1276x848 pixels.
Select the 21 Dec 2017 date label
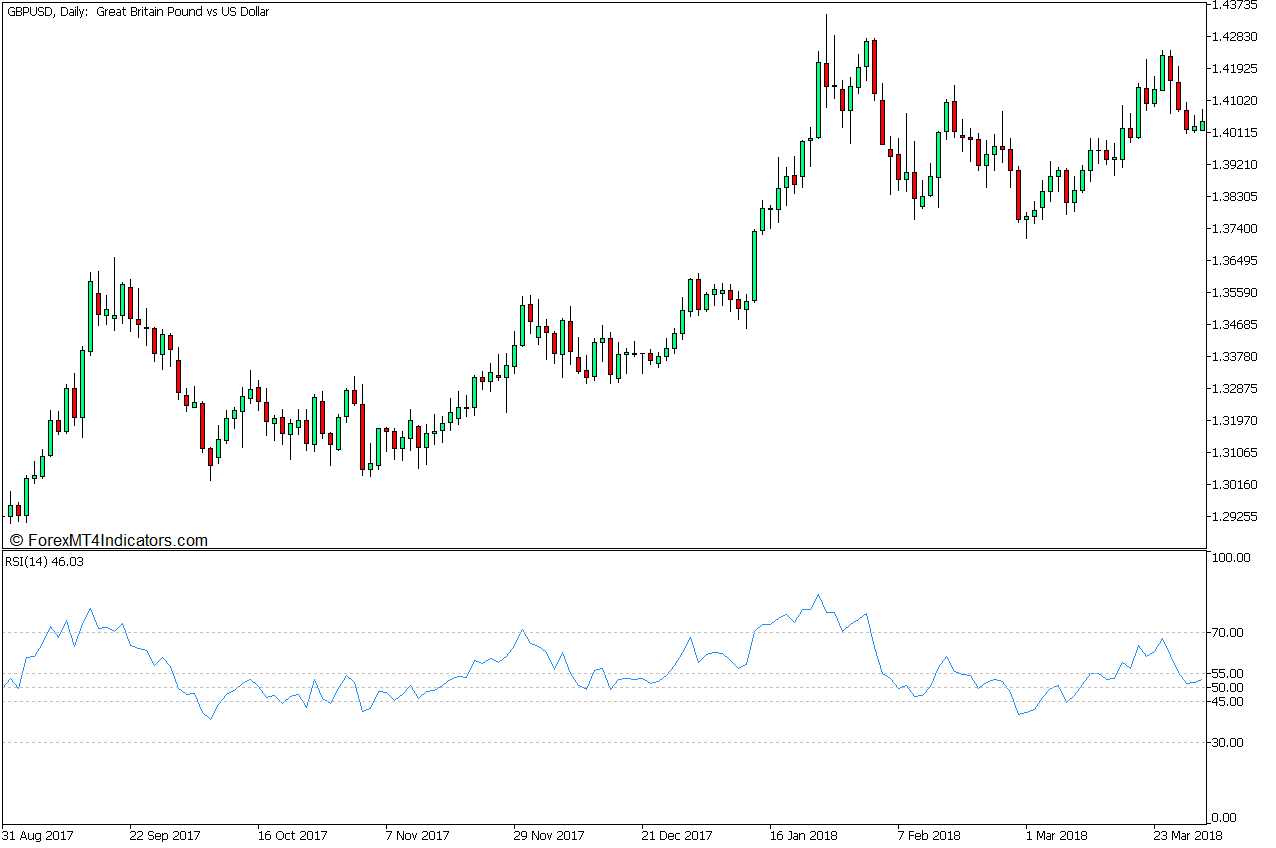click(x=676, y=835)
